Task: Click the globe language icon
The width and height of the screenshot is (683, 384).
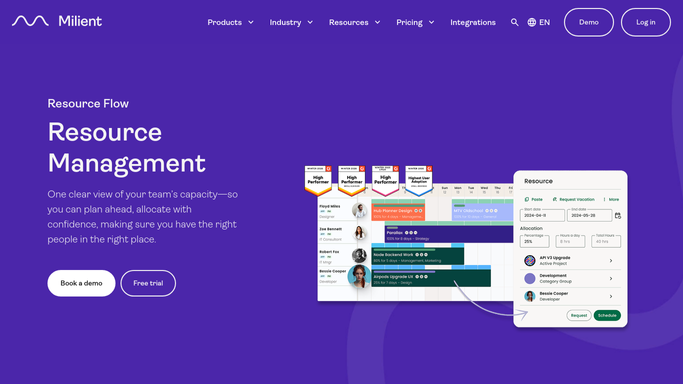Action: click(x=531, y=22)
